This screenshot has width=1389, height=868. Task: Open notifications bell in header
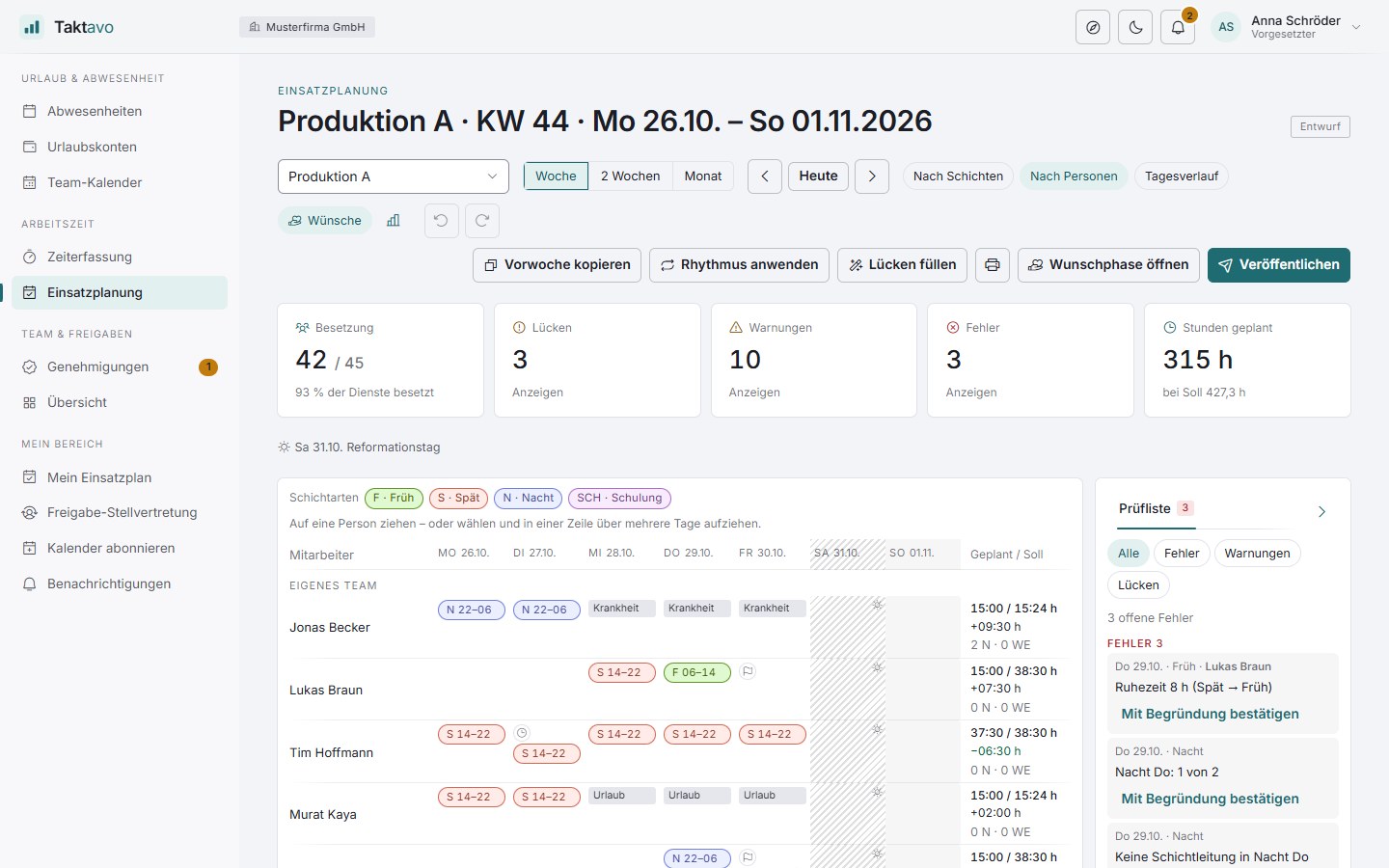pos(1178,28)
